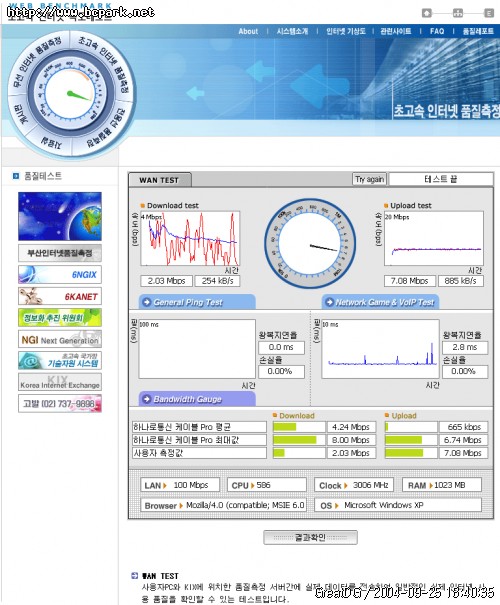Click the 0.0 ms ping delay field

click(x=281, y=347)
